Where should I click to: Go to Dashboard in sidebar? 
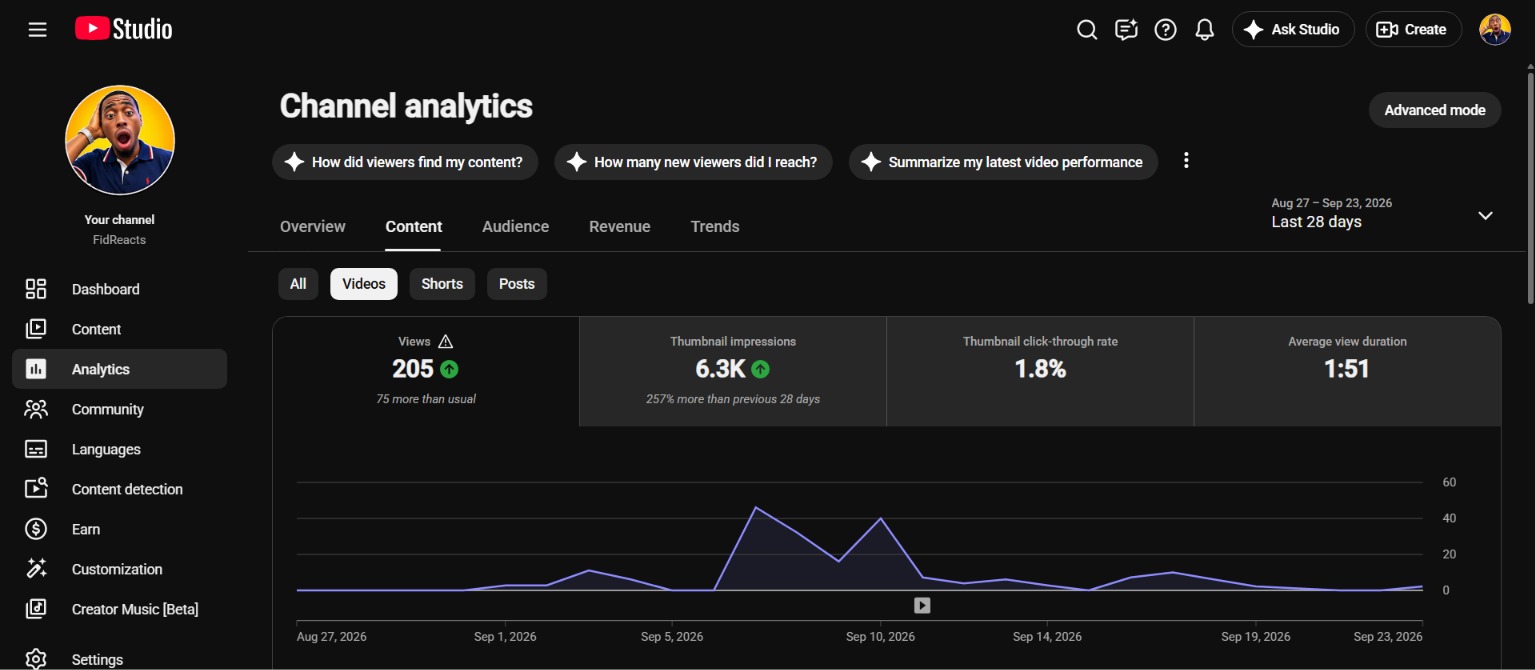[x=119, y=289]
